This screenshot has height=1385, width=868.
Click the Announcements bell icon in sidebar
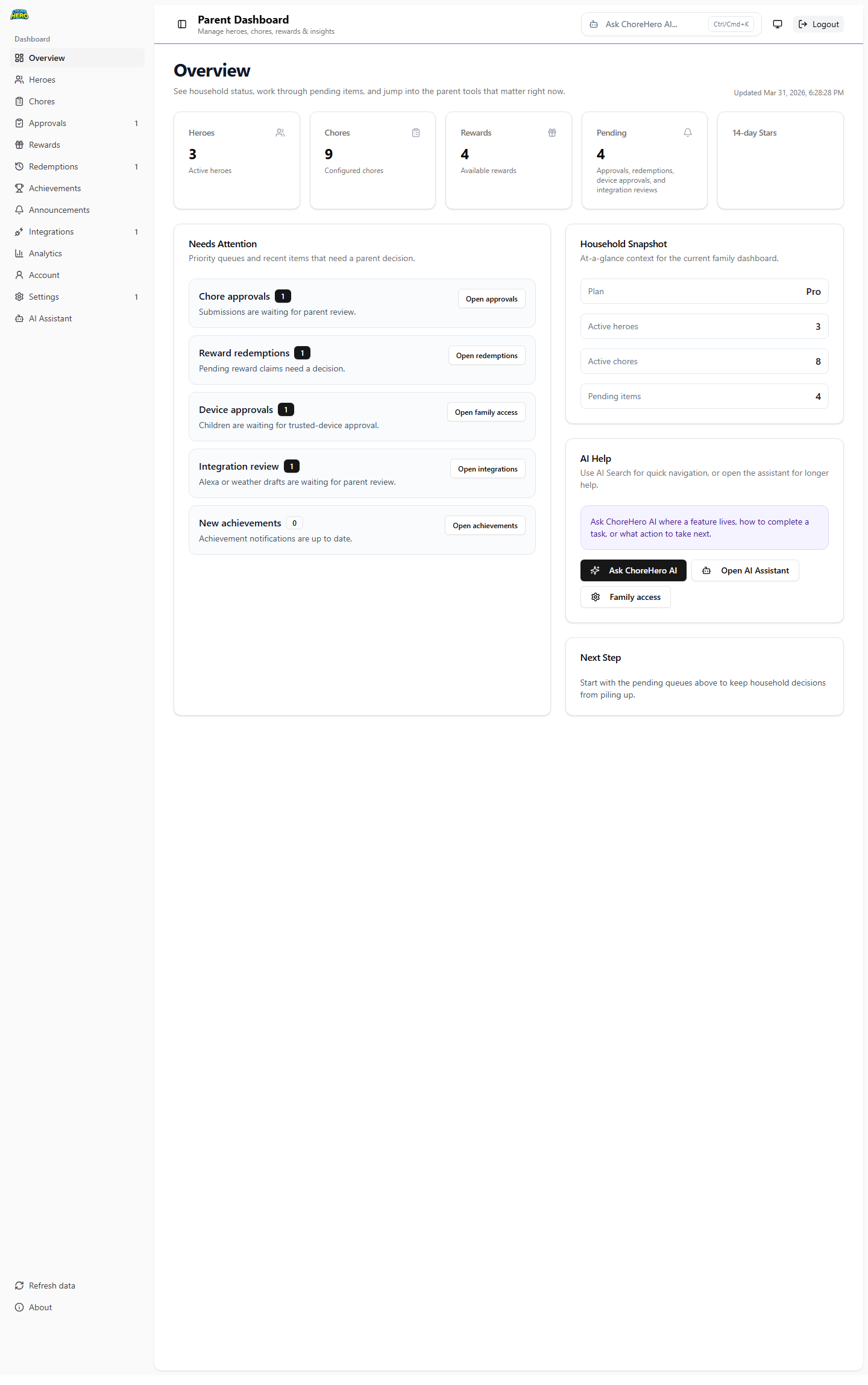(19, 210)
